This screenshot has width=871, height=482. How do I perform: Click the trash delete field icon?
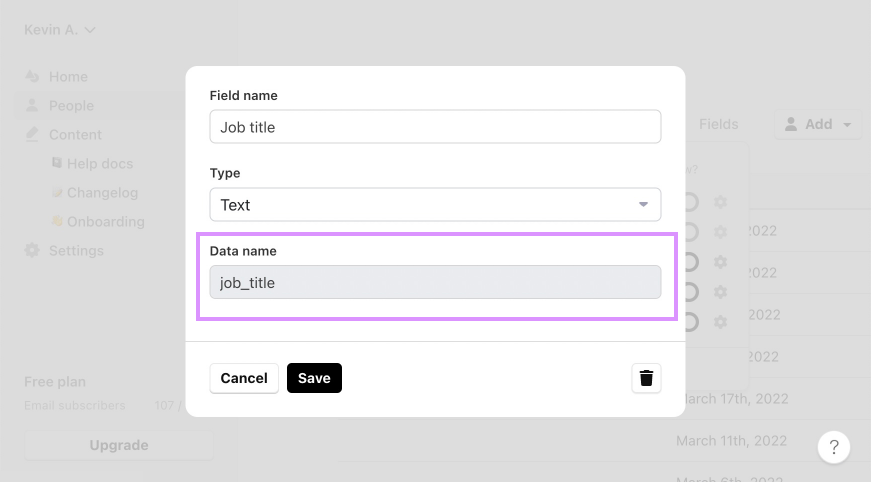click(x=646, y=378)
